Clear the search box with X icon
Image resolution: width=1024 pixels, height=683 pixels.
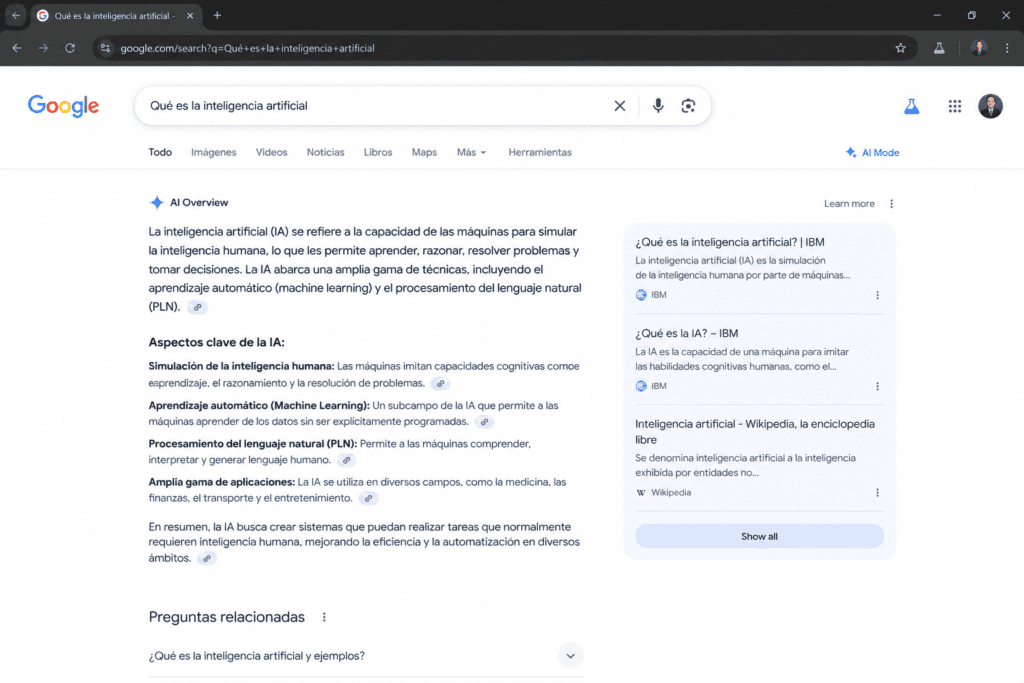(620, 106)
